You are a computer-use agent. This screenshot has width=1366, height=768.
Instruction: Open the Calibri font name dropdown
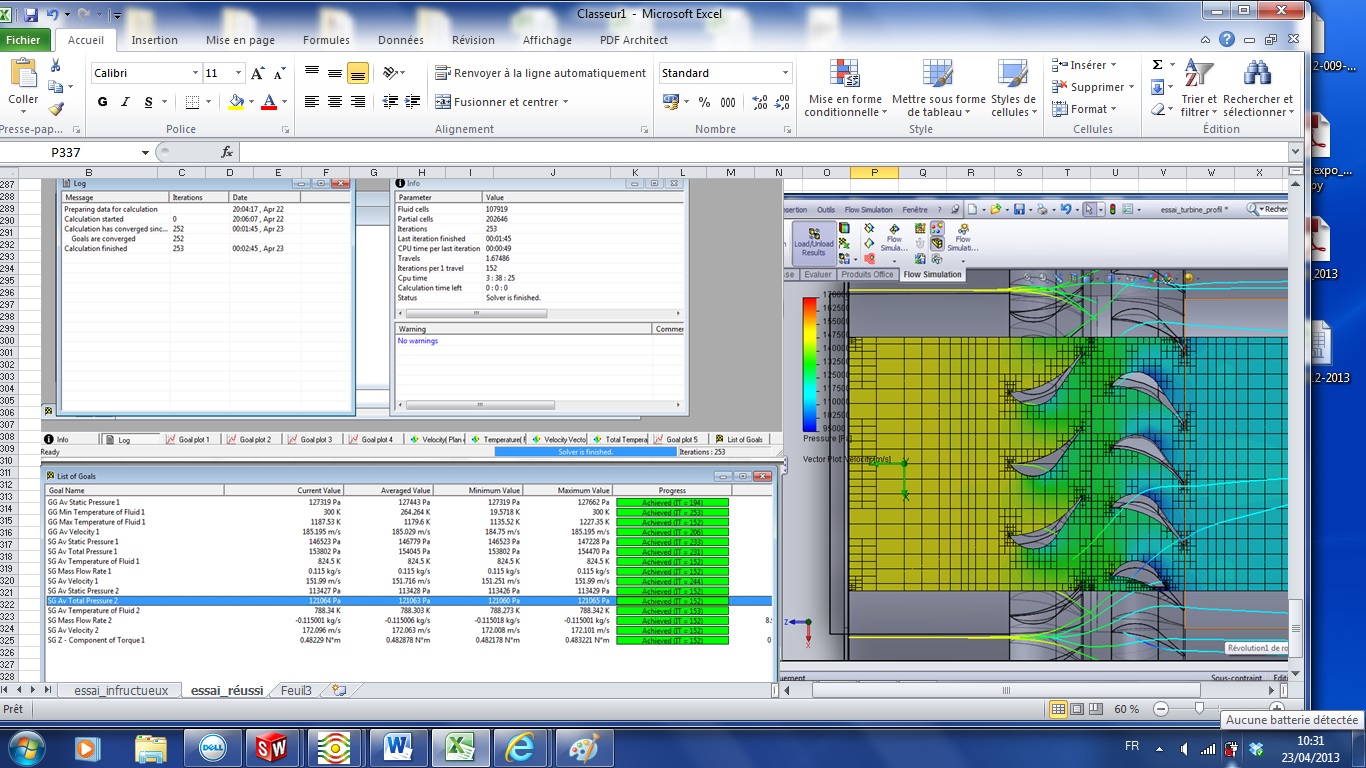pos(195,73)
